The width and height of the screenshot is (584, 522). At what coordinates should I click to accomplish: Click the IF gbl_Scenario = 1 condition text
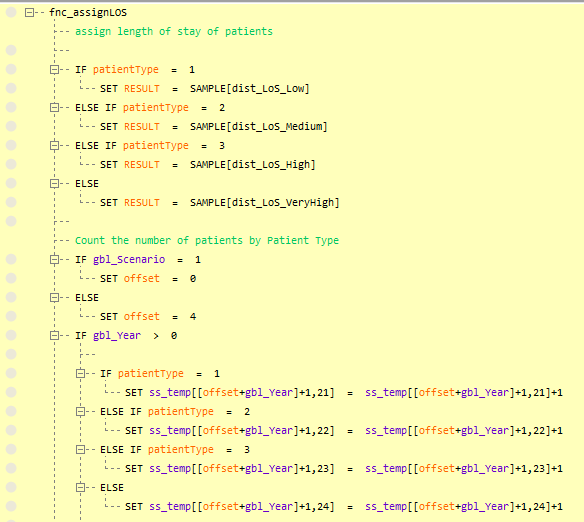tap(138, 260)
